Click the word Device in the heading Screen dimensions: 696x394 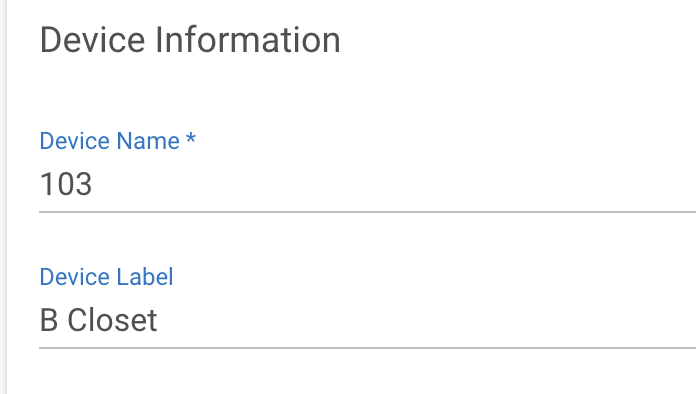[x=92, y=40]
